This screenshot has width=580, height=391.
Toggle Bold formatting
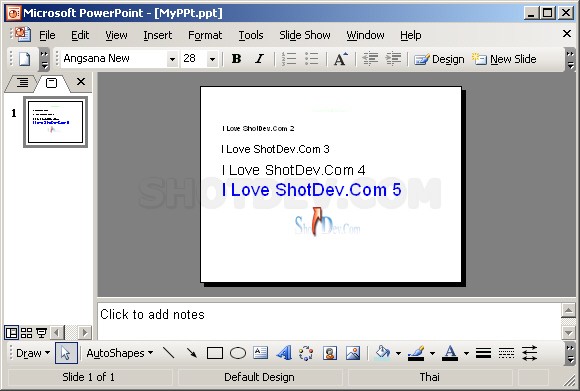[236, 59]
